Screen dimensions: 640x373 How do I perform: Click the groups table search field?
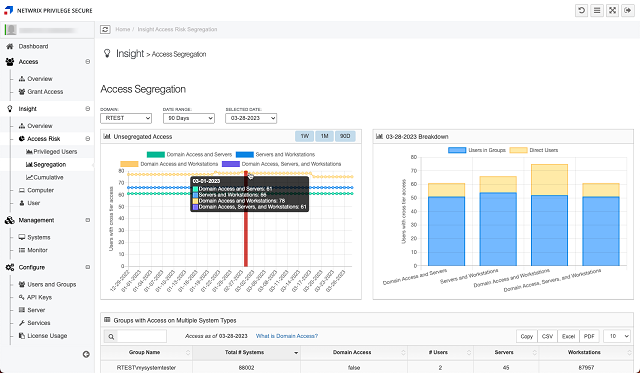[x=141, y=337]
